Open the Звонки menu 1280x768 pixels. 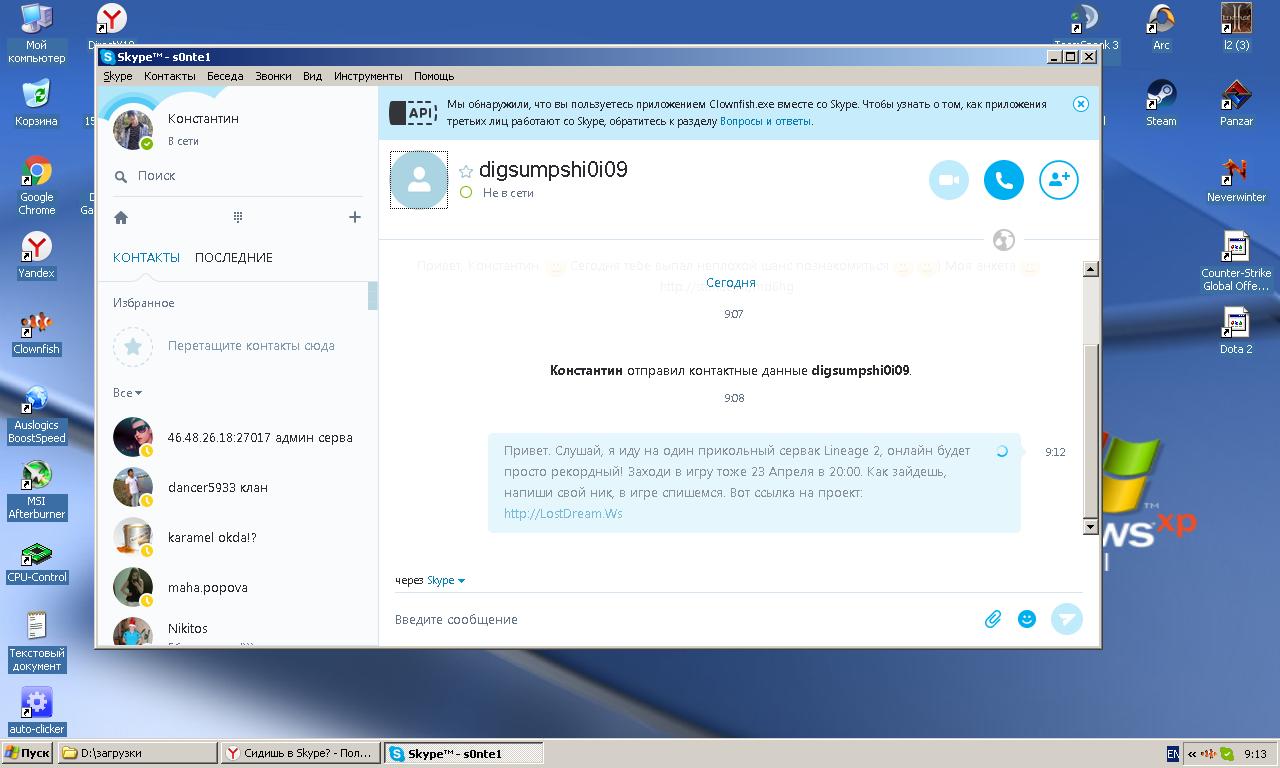[x=273, y=76]
